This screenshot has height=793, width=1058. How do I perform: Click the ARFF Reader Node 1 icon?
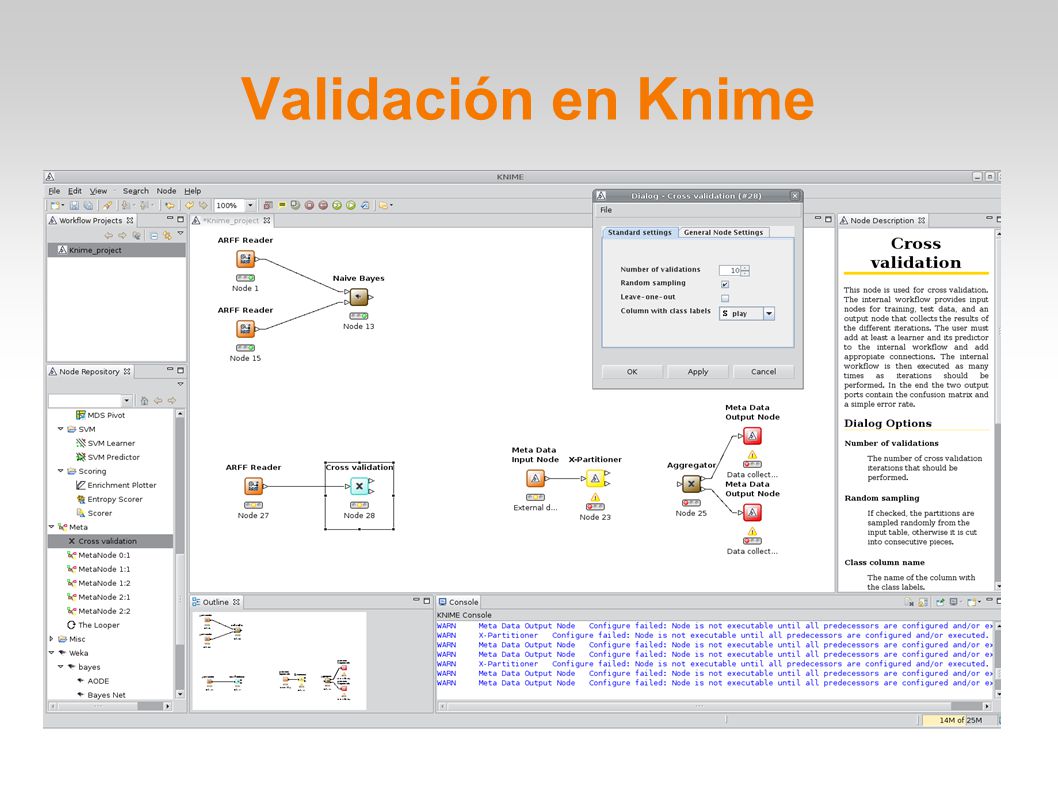click(246, 258)
